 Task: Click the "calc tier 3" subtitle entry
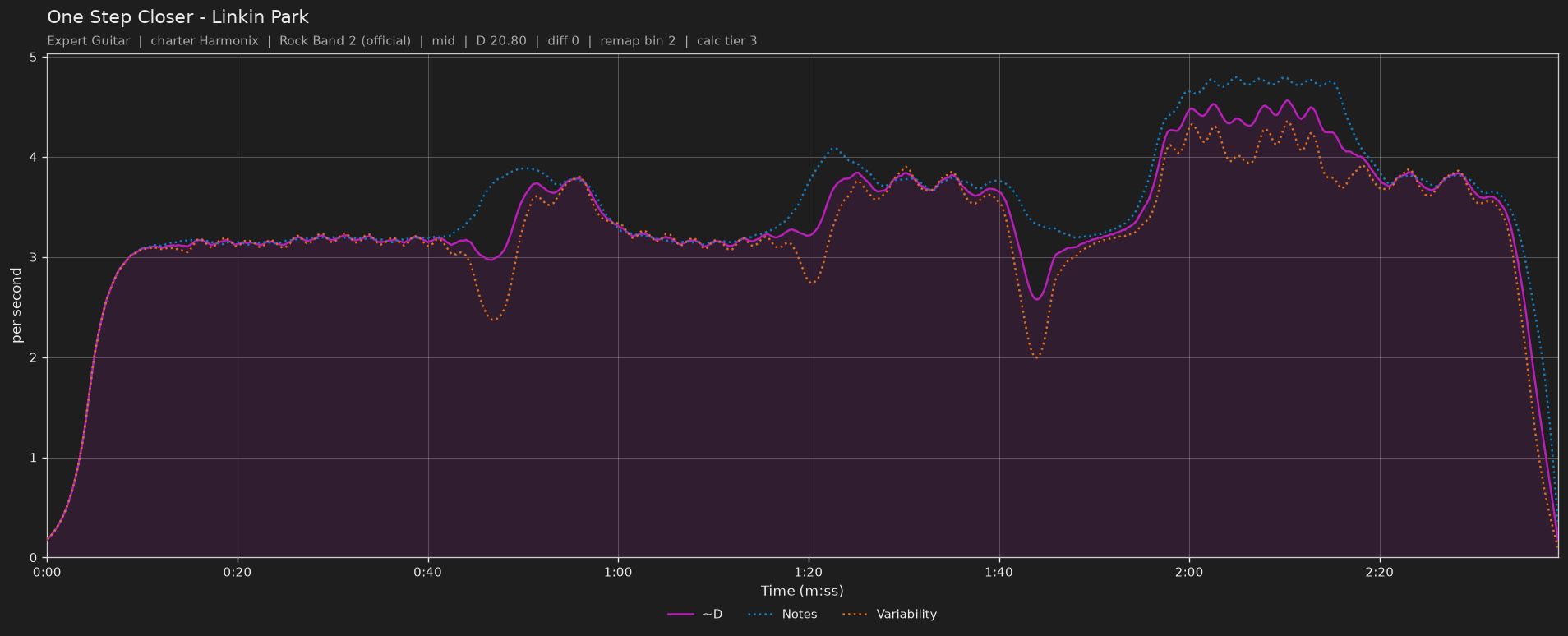click(726, 40)
